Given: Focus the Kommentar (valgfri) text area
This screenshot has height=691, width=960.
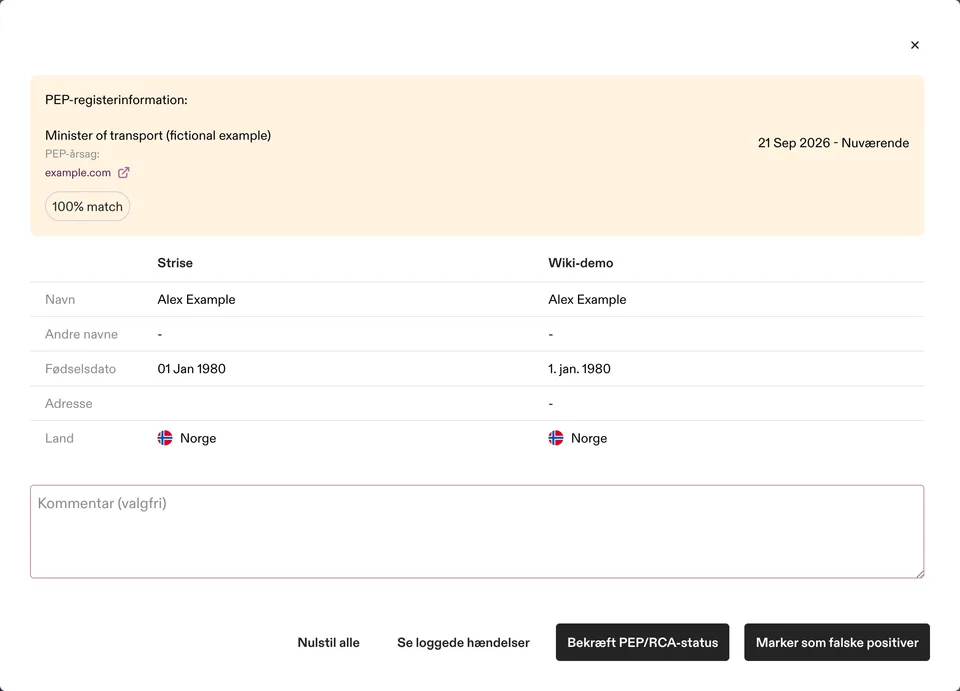Looking at the screenshot, I should [477, 531].
